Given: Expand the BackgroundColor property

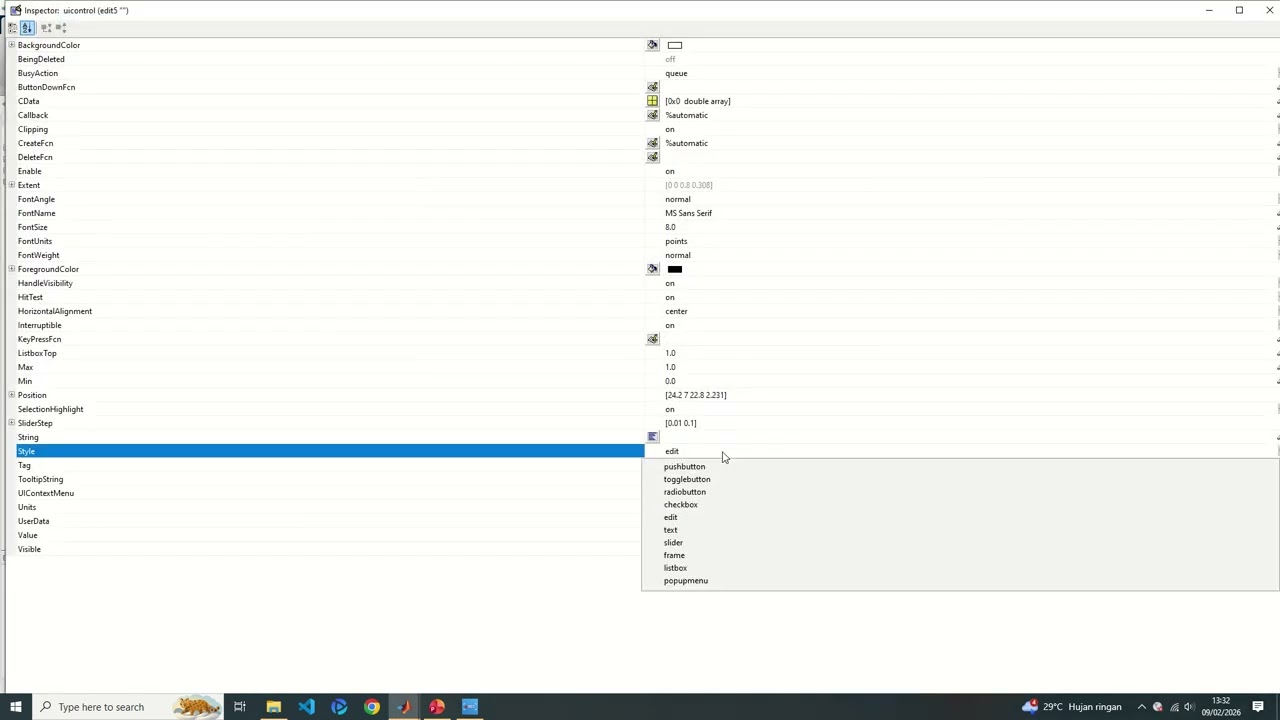Looking at the screenshot, I should [11, 45].
